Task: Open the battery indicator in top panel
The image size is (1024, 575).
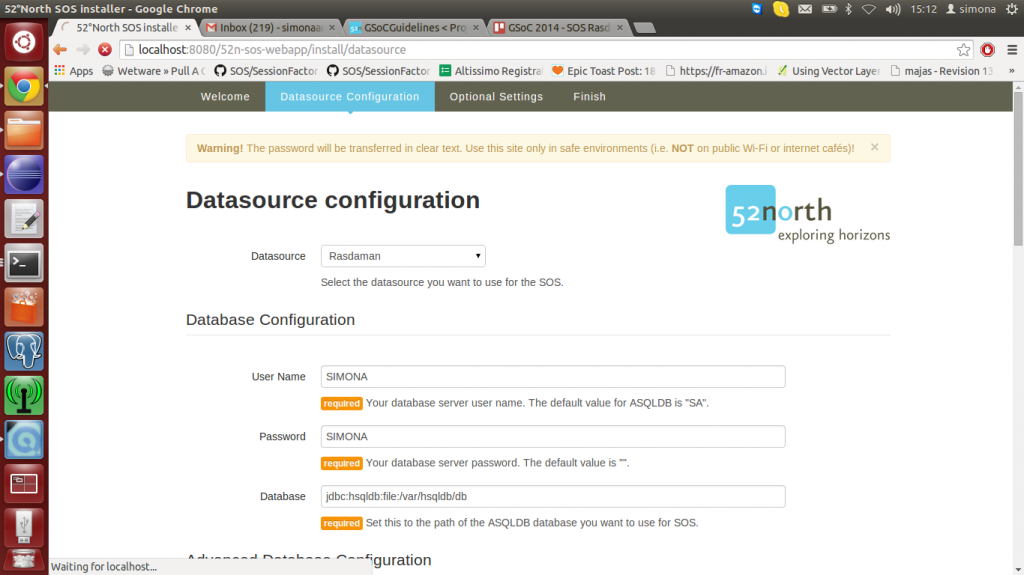Action: tap(829, 9)
